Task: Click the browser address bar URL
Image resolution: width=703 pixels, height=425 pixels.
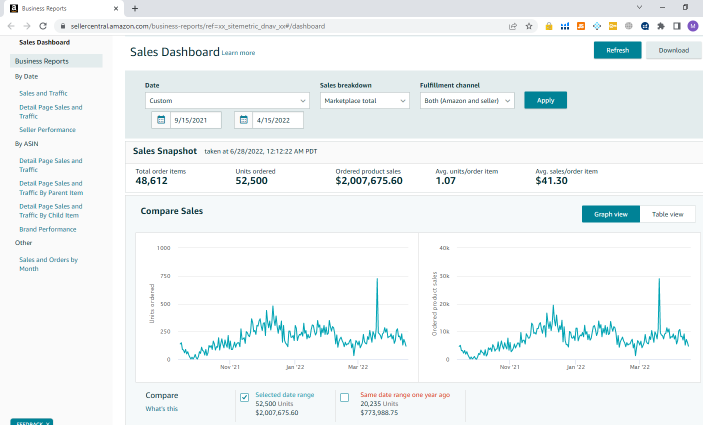Action: (198, 26)
